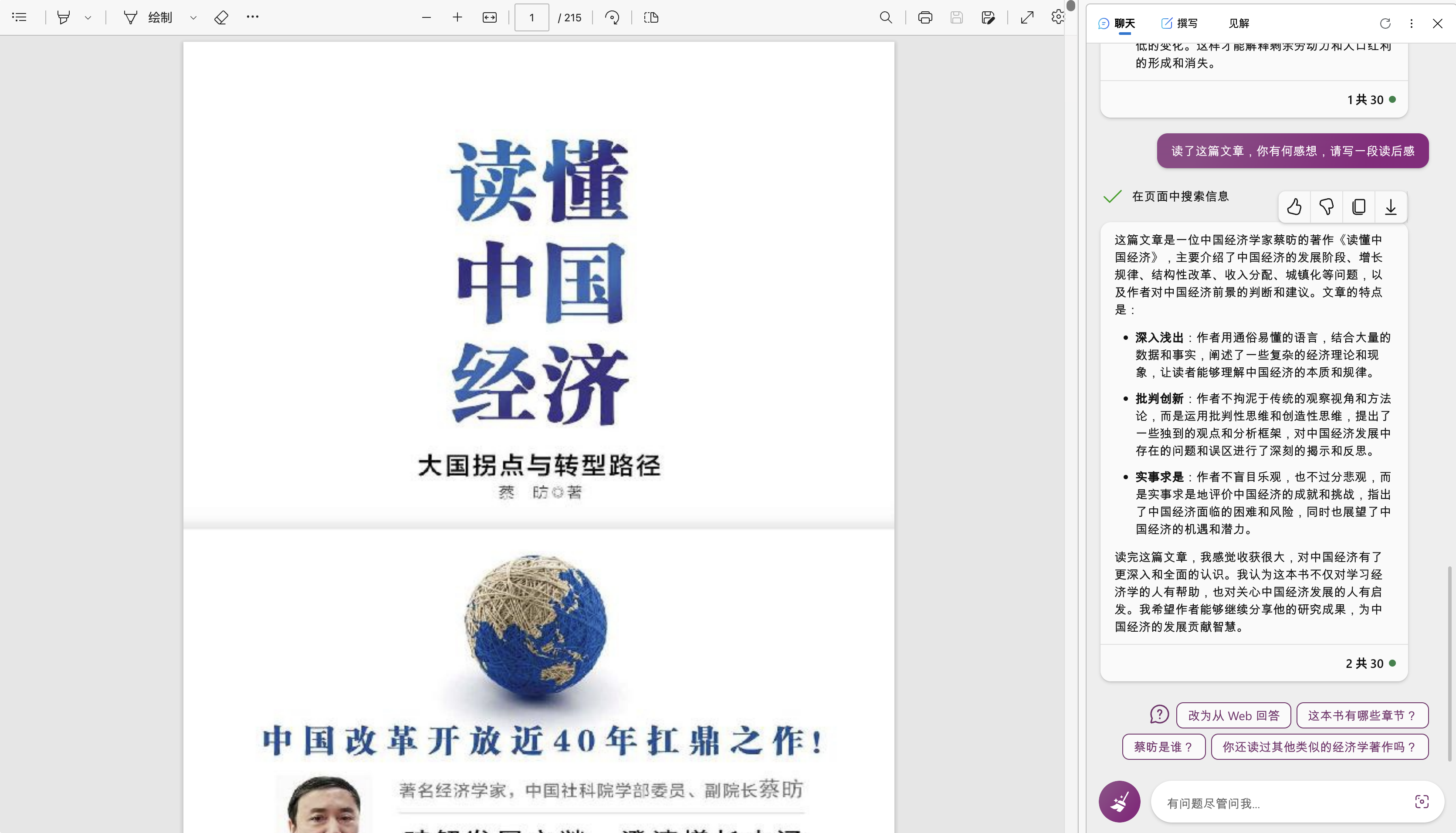Click the 改为从 Web 回答 button
The image size is (1456, 833).
click(x=1233, y=715)
